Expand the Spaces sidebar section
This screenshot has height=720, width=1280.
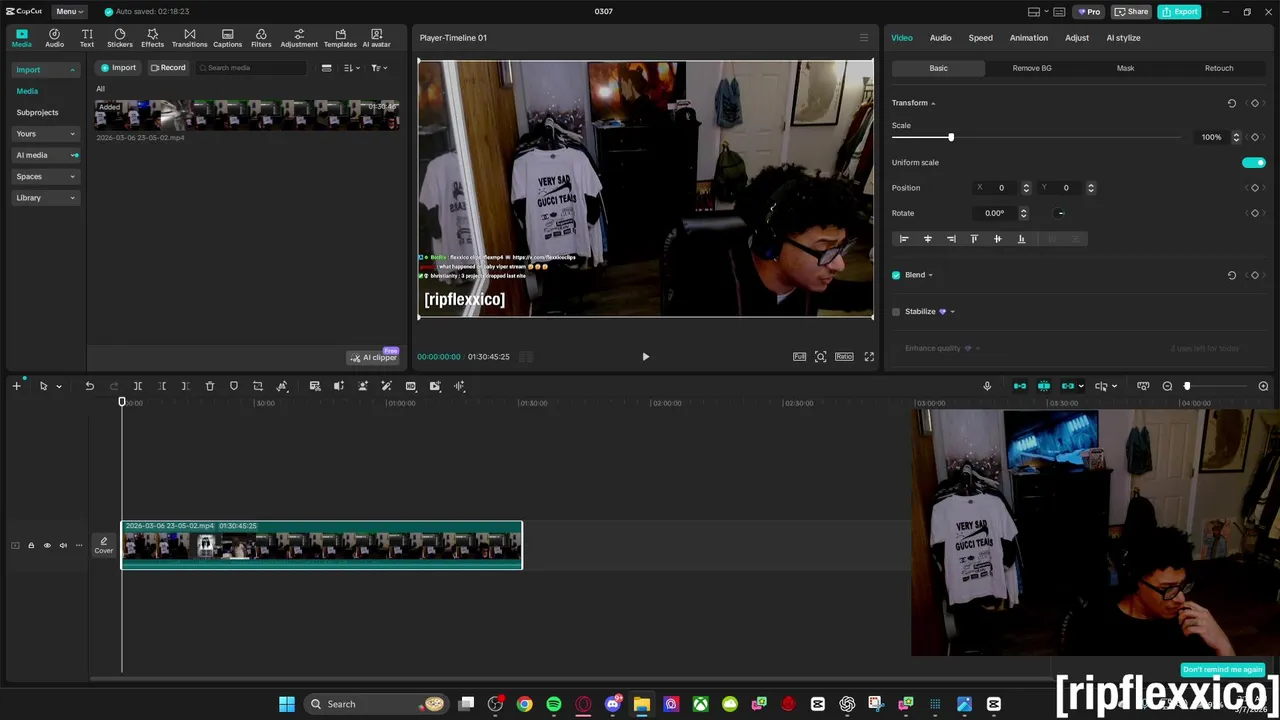pos(46,177)
